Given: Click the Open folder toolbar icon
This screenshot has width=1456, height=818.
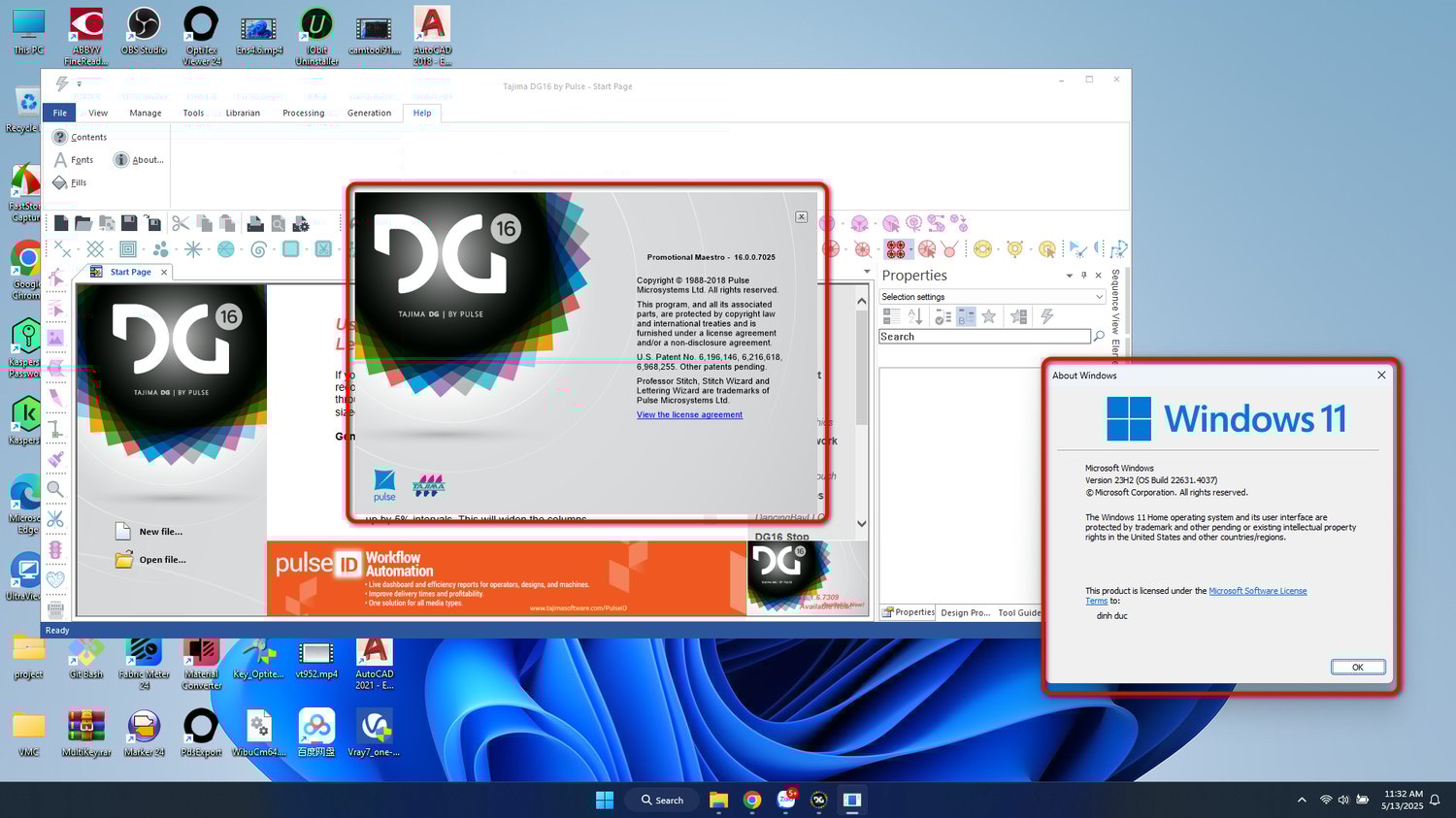Looking at the screenshot, I should click(x=83, y=224).
